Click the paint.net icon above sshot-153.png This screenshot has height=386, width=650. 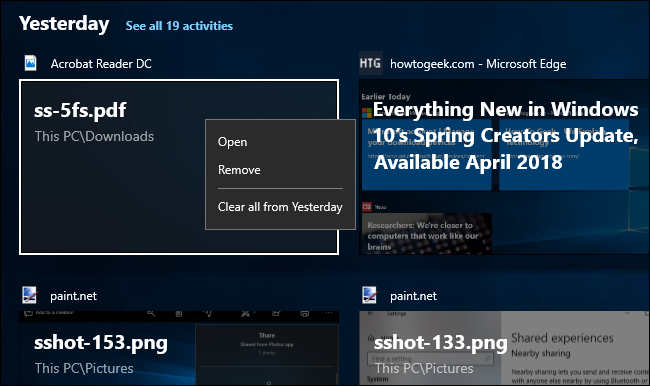click(30, 295)
